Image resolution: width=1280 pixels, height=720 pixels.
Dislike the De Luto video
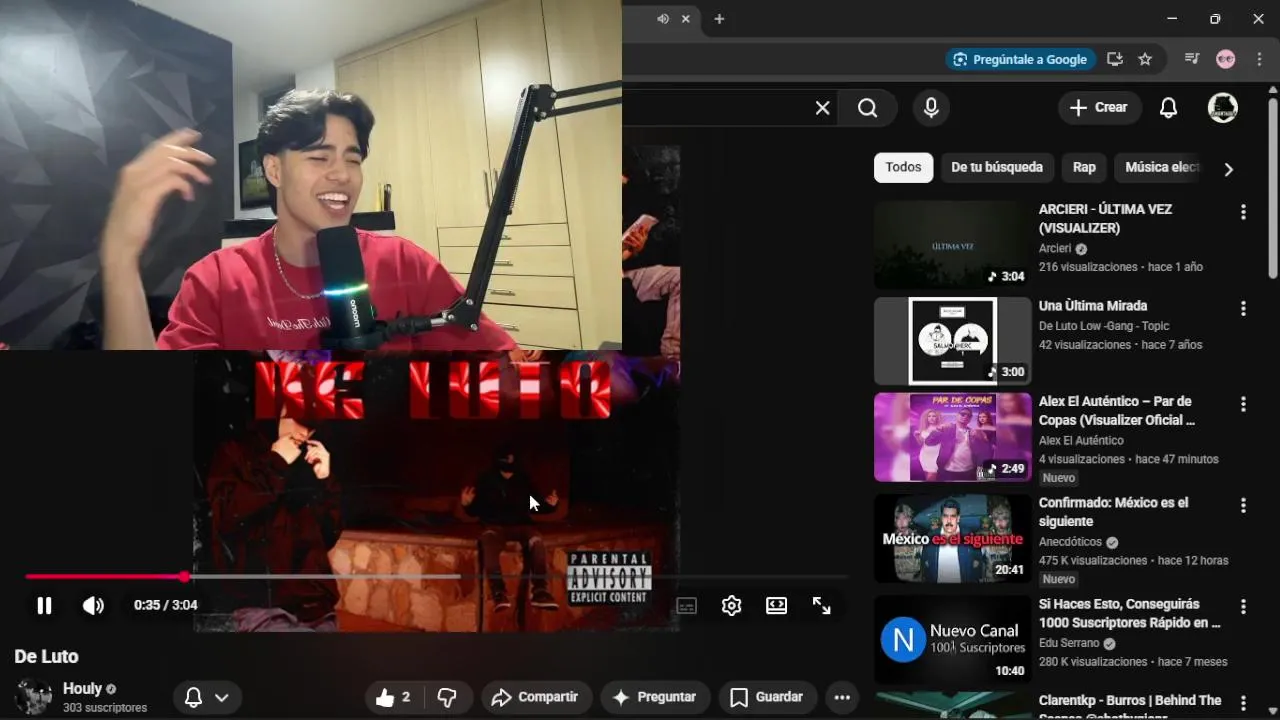pyautogui.click(x=447, y=697)
